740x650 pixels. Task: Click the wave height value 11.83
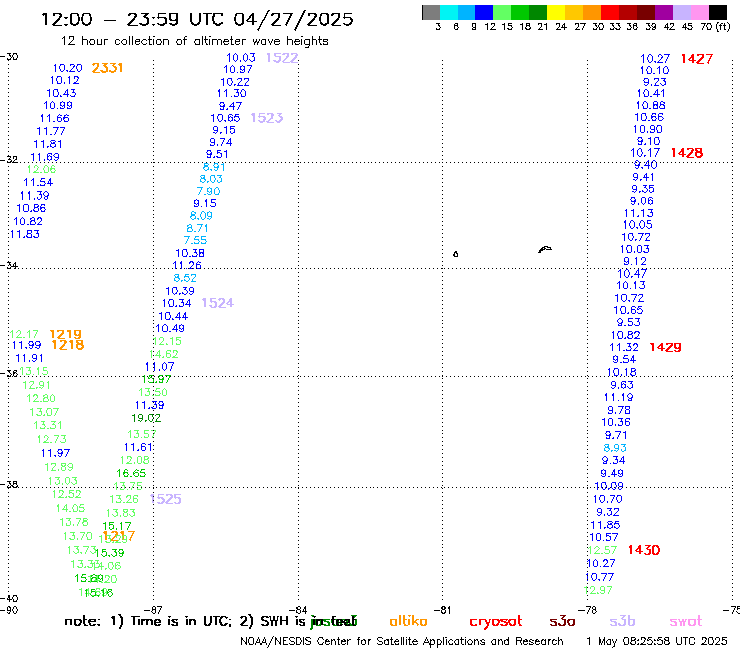(x=25, y=234)
